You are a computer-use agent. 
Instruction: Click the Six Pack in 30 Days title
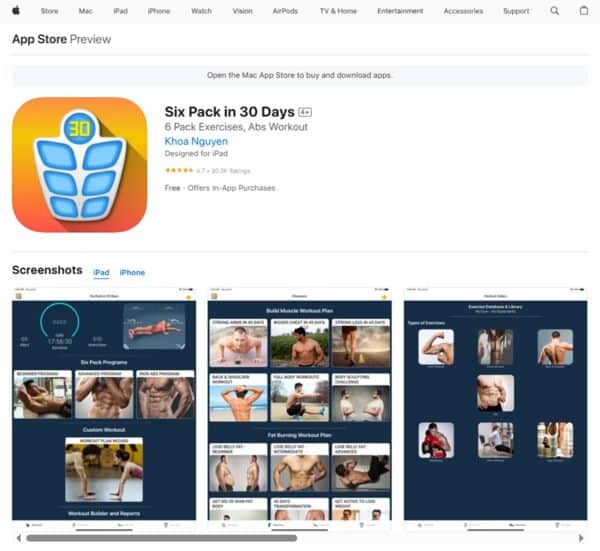[230, 112]
